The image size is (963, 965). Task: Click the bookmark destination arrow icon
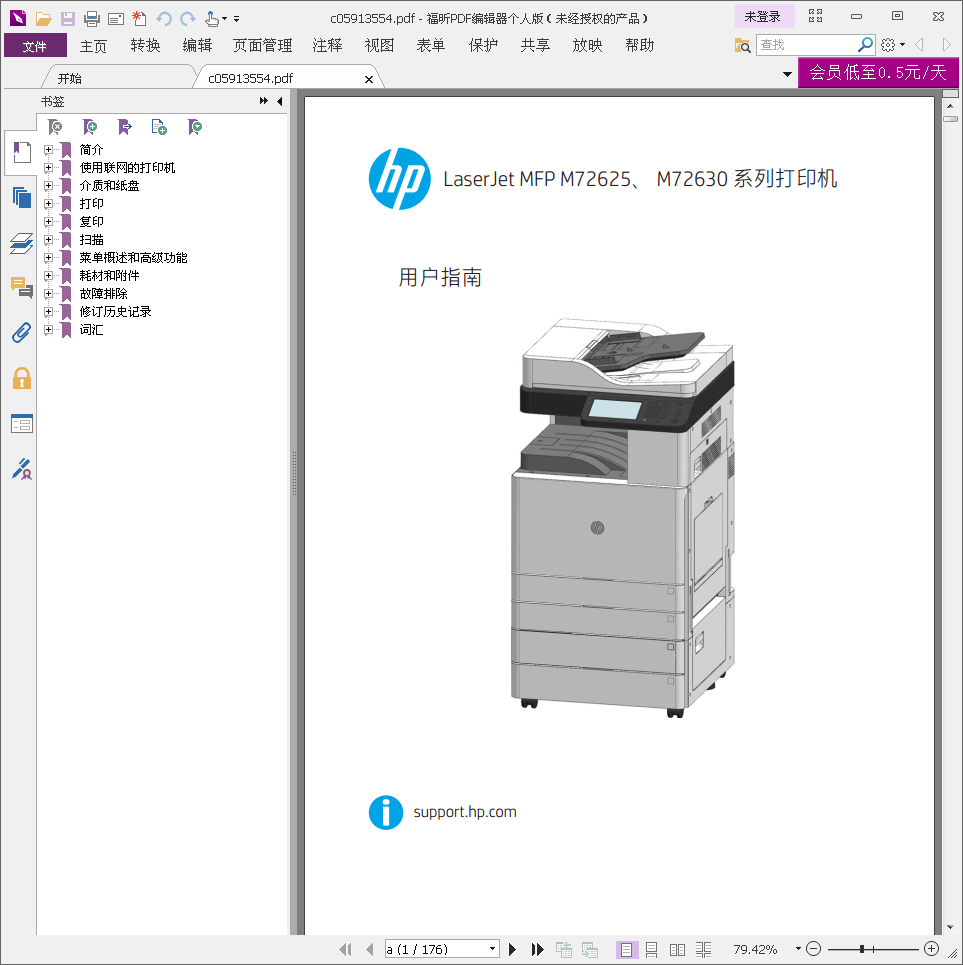tap(124, 127)
